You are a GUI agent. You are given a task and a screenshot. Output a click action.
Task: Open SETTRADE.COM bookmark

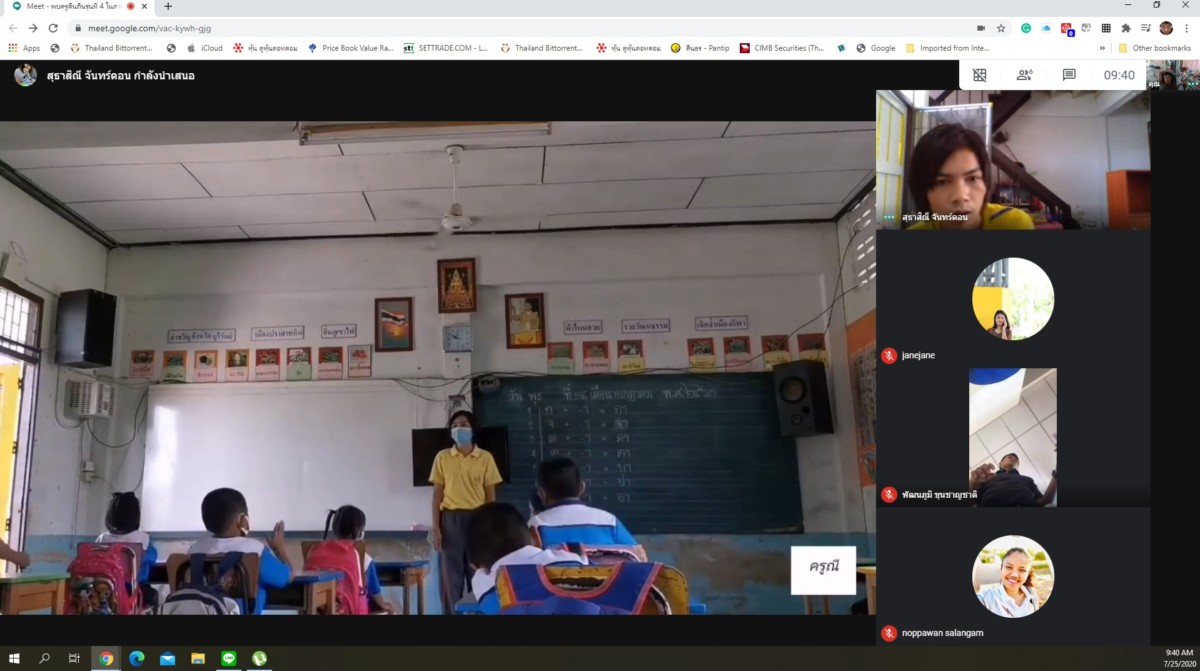tap(446, 47)
